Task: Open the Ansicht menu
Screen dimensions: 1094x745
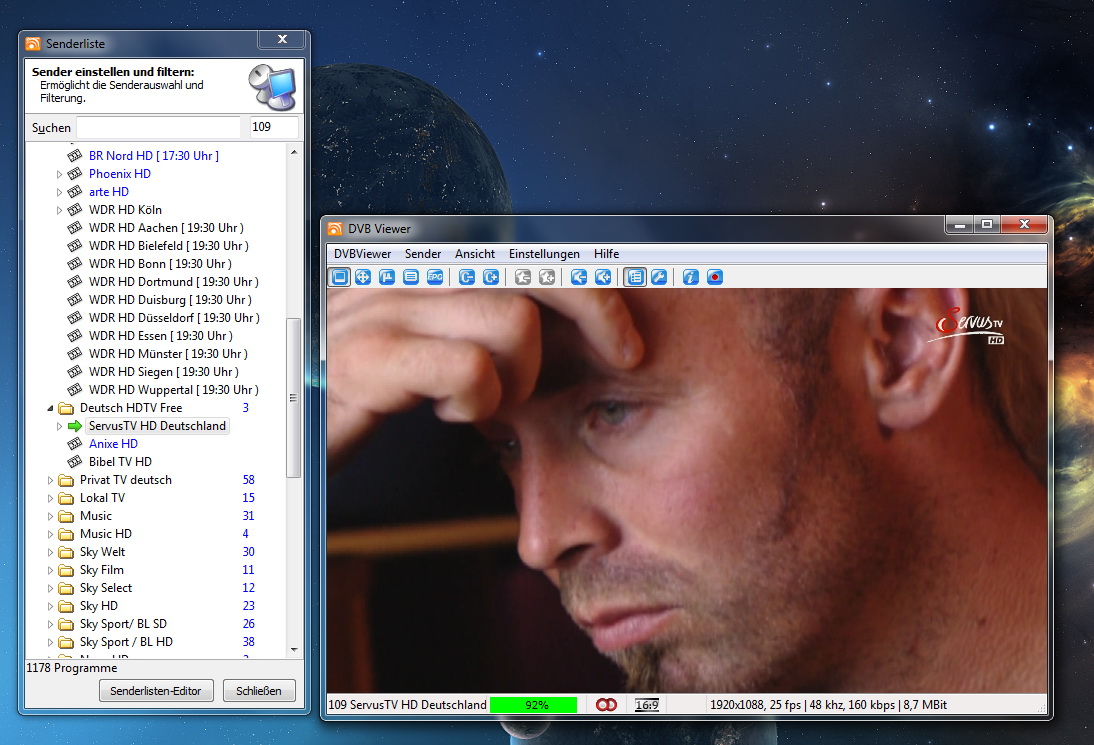Action: pyautogui.click(x=475, y=254)
